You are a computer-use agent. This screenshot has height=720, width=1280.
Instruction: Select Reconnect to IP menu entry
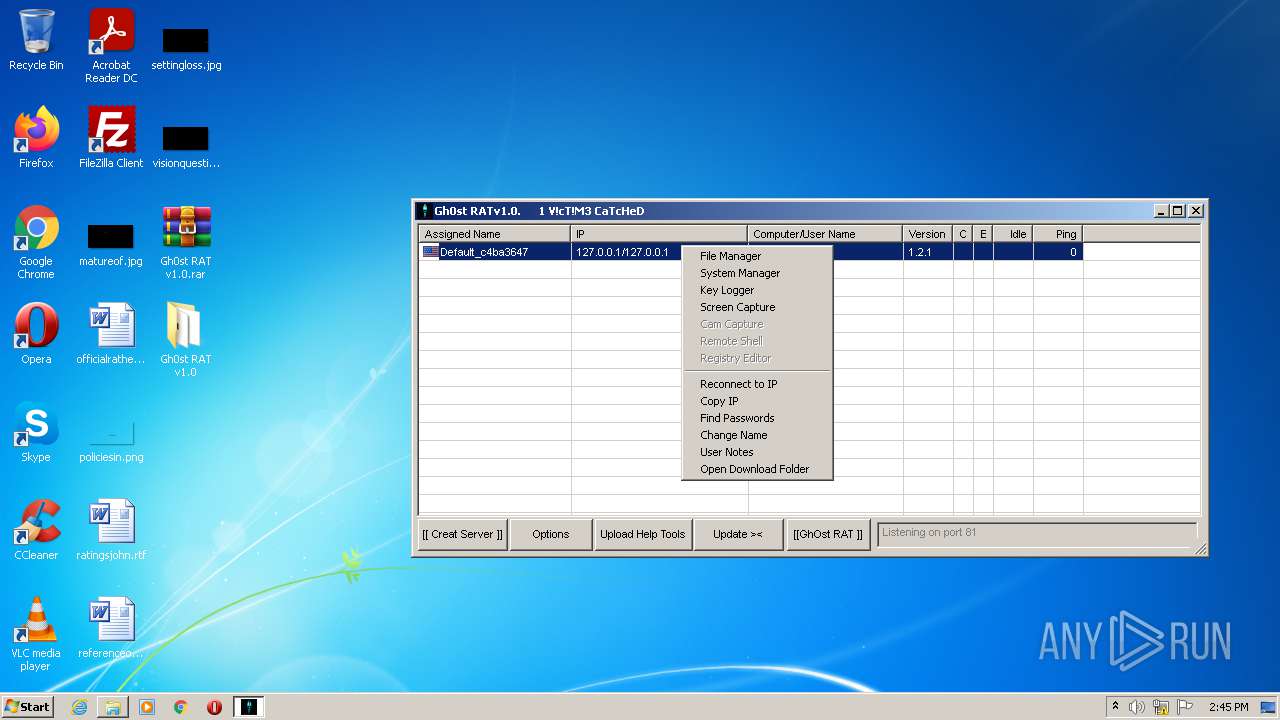click(x=757, y=384)
